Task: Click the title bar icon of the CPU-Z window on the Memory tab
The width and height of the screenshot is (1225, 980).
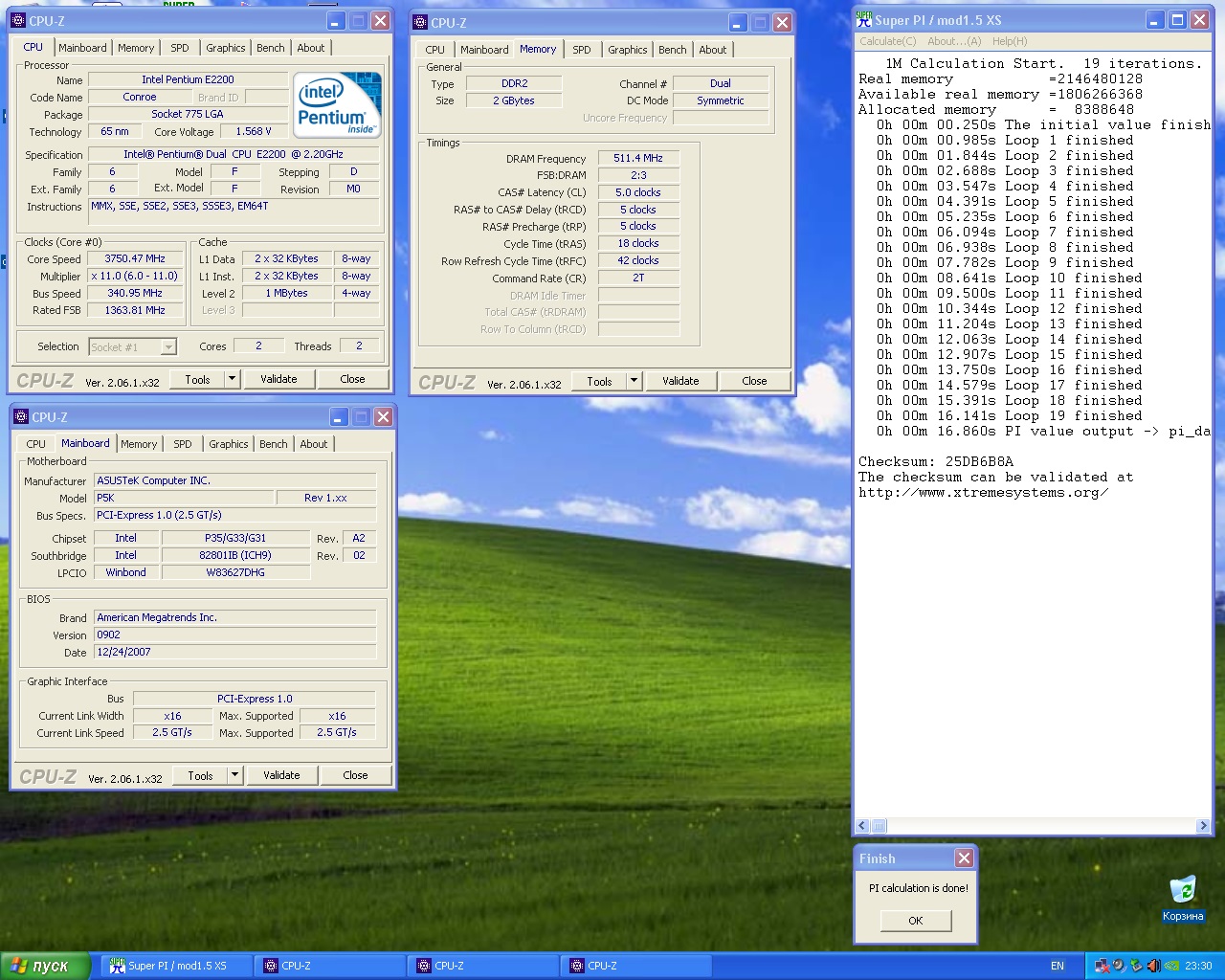Action: click(x=420, y=22)
